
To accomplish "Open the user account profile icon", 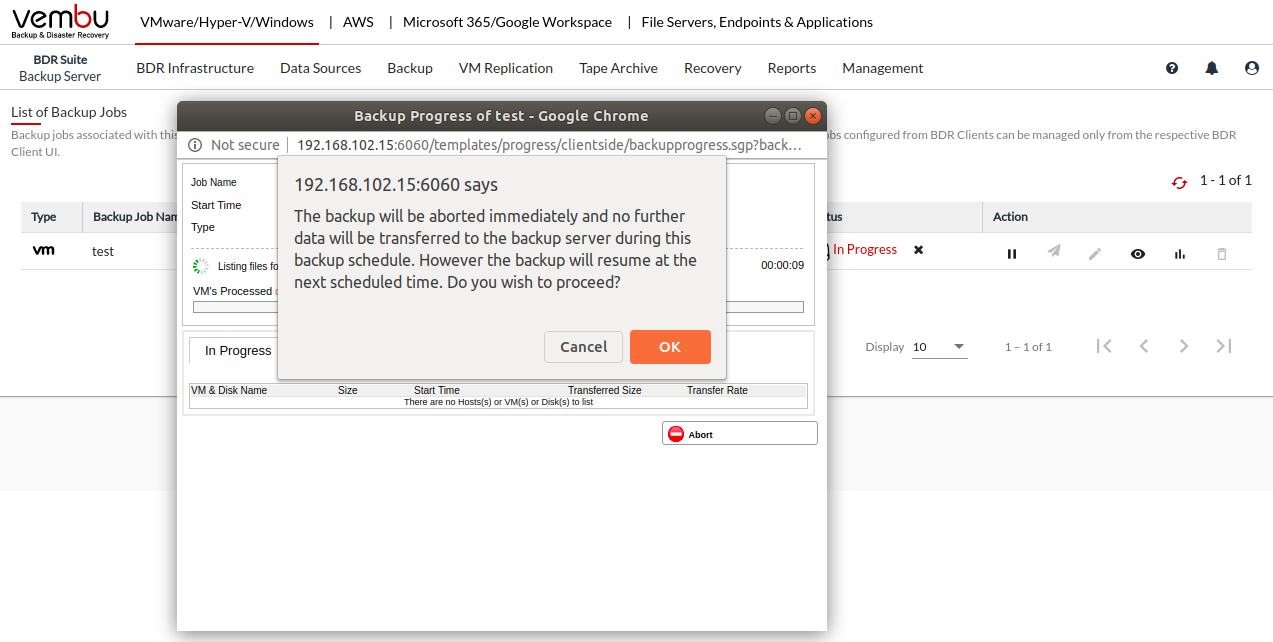I will (1251, 68).
